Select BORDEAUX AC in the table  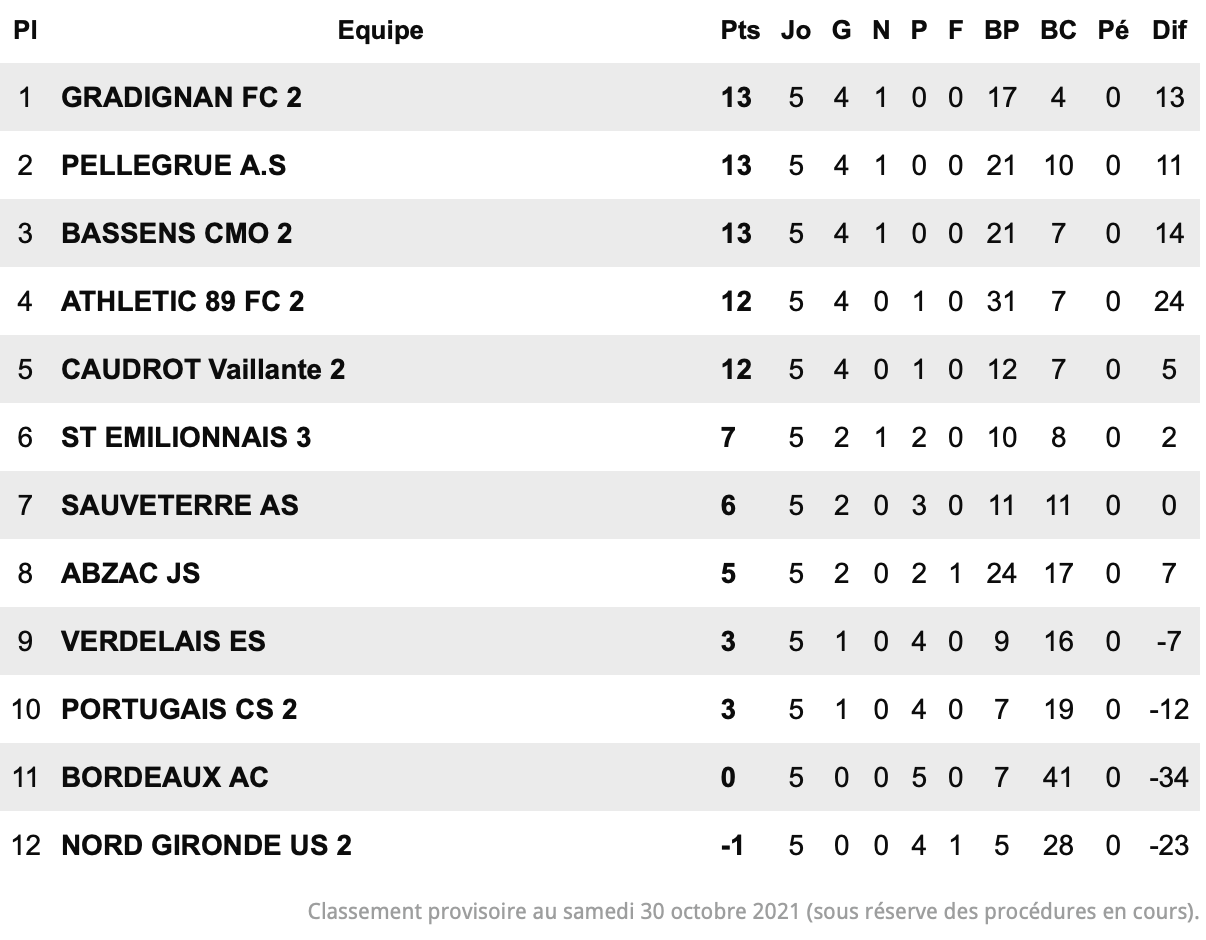[x=165, y=777]
